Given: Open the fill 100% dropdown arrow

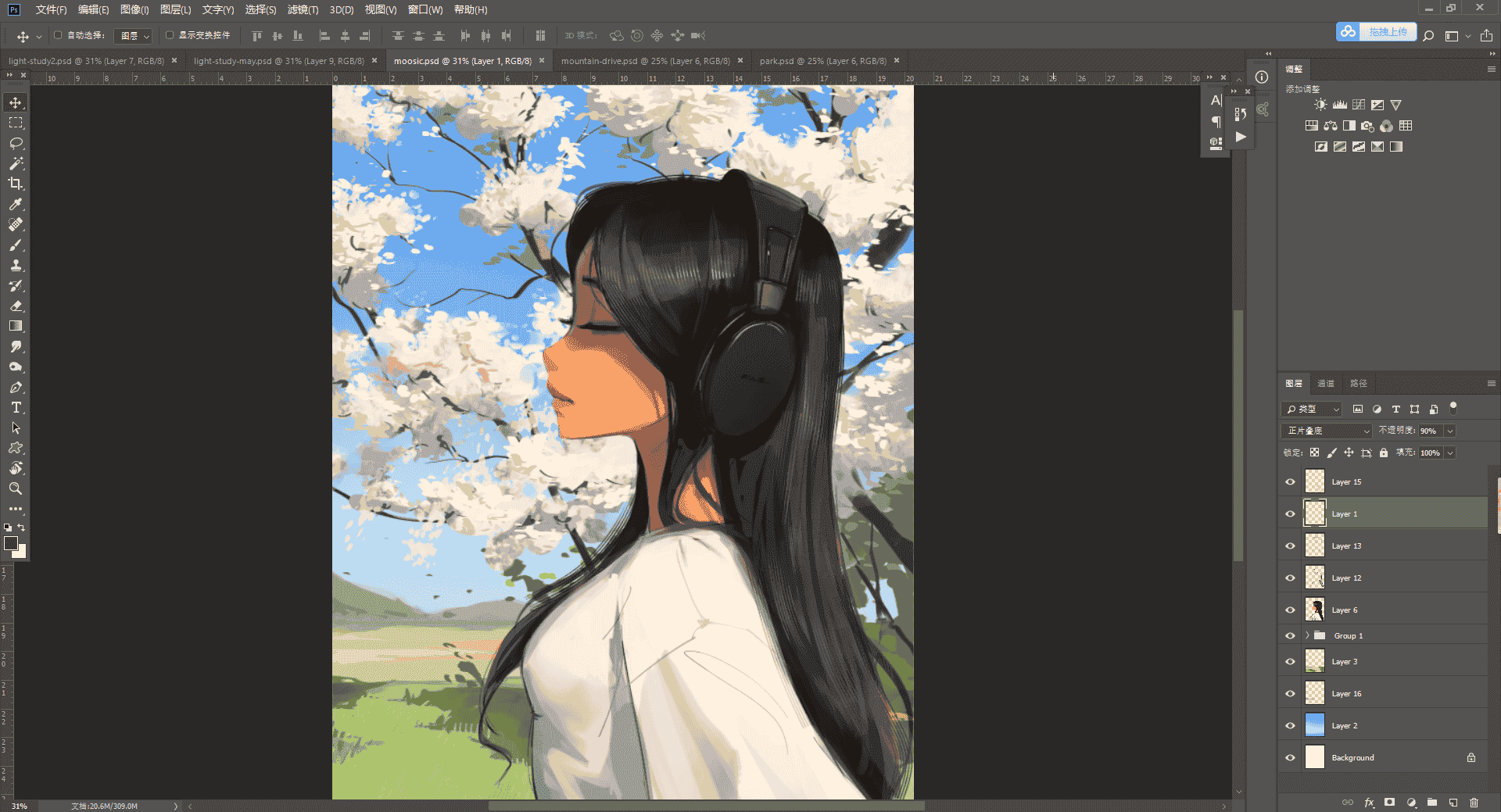Looking at the screenshot, I should pos(1450,453).
